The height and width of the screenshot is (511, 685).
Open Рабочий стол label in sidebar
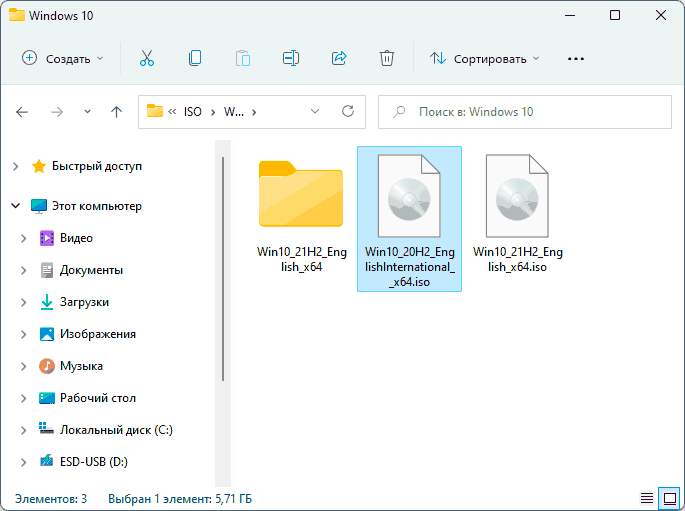[98, 398]
